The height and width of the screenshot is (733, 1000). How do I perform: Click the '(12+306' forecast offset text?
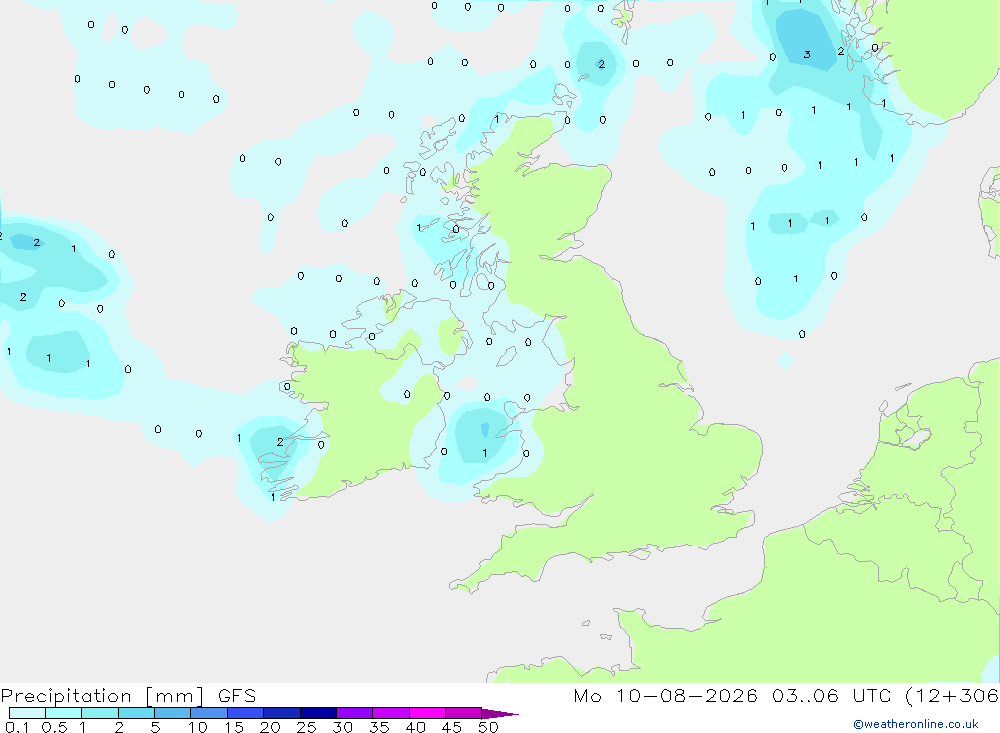coord(952,696)
